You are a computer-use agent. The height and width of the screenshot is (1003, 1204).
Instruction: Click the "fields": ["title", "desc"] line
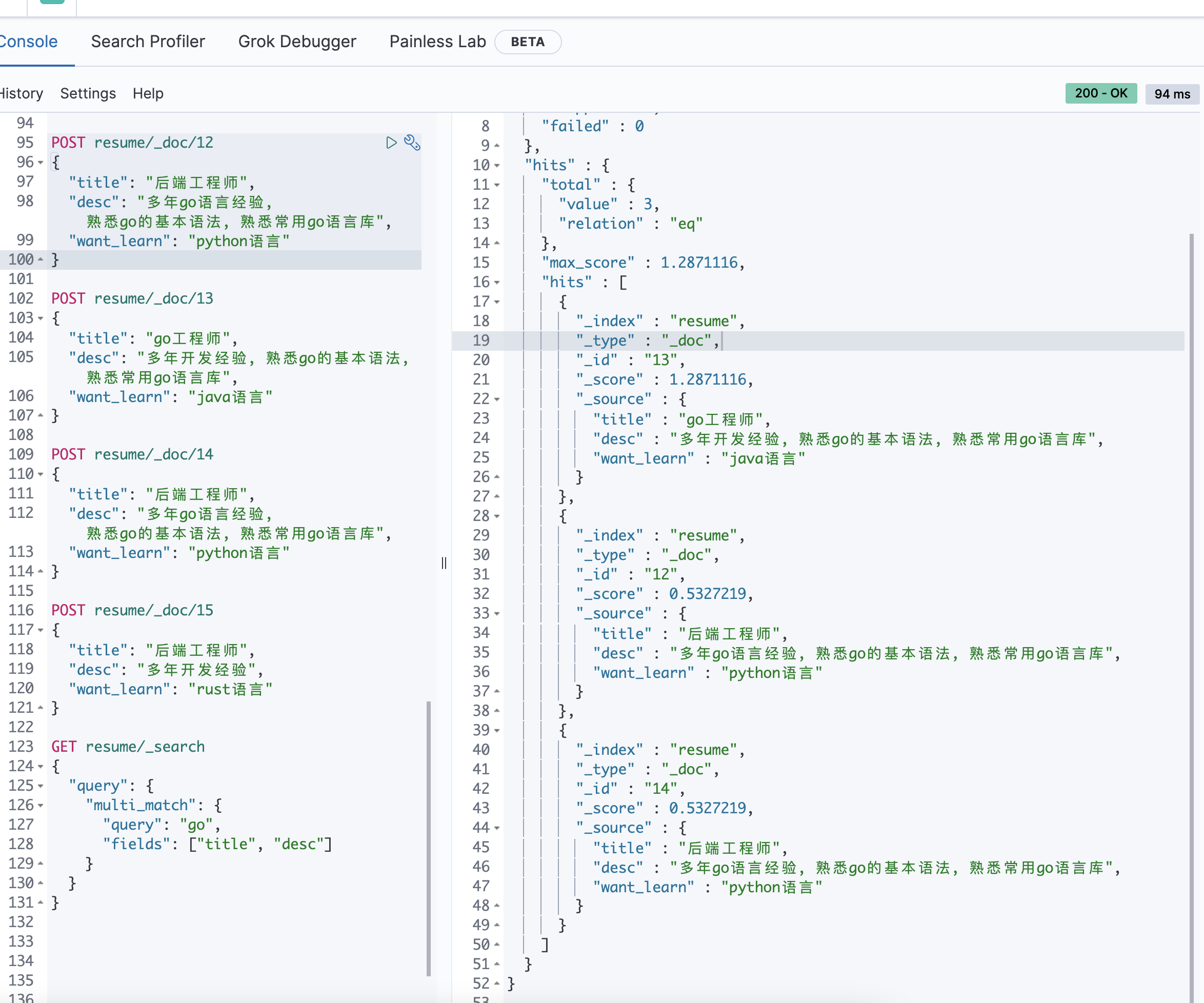click(x=217, y=845)
